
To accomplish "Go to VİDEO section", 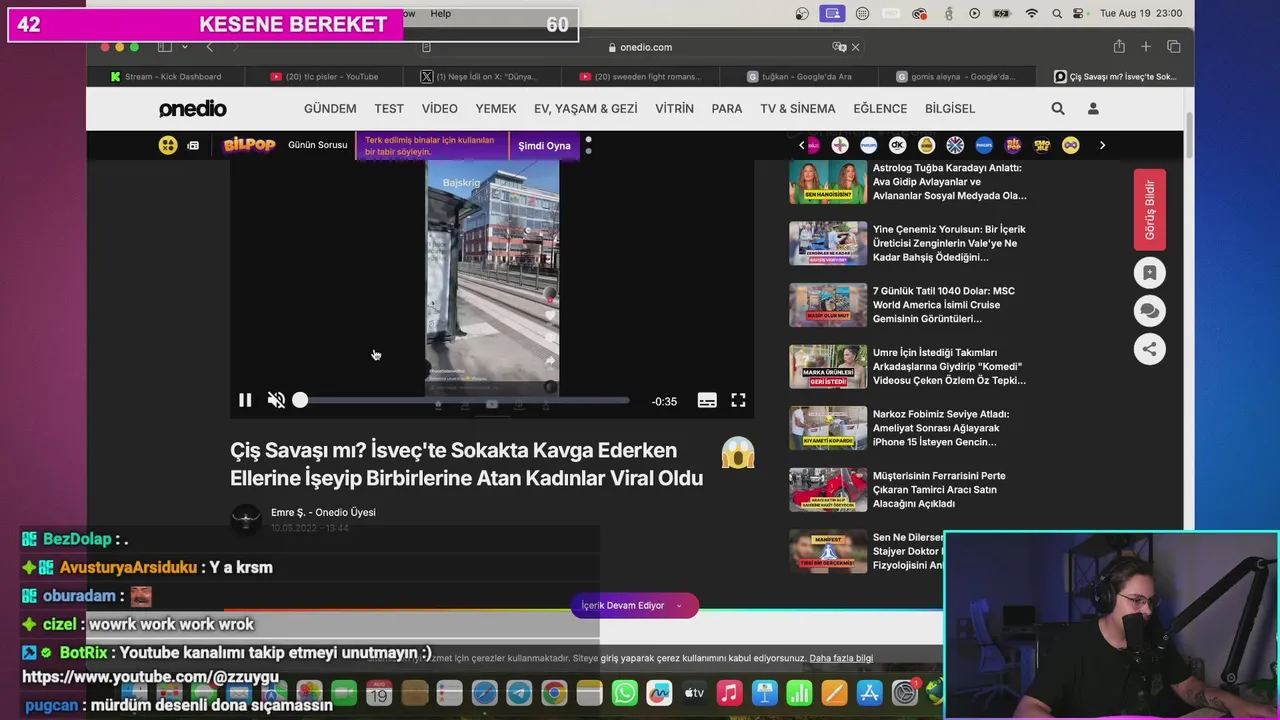I will 439,109.
